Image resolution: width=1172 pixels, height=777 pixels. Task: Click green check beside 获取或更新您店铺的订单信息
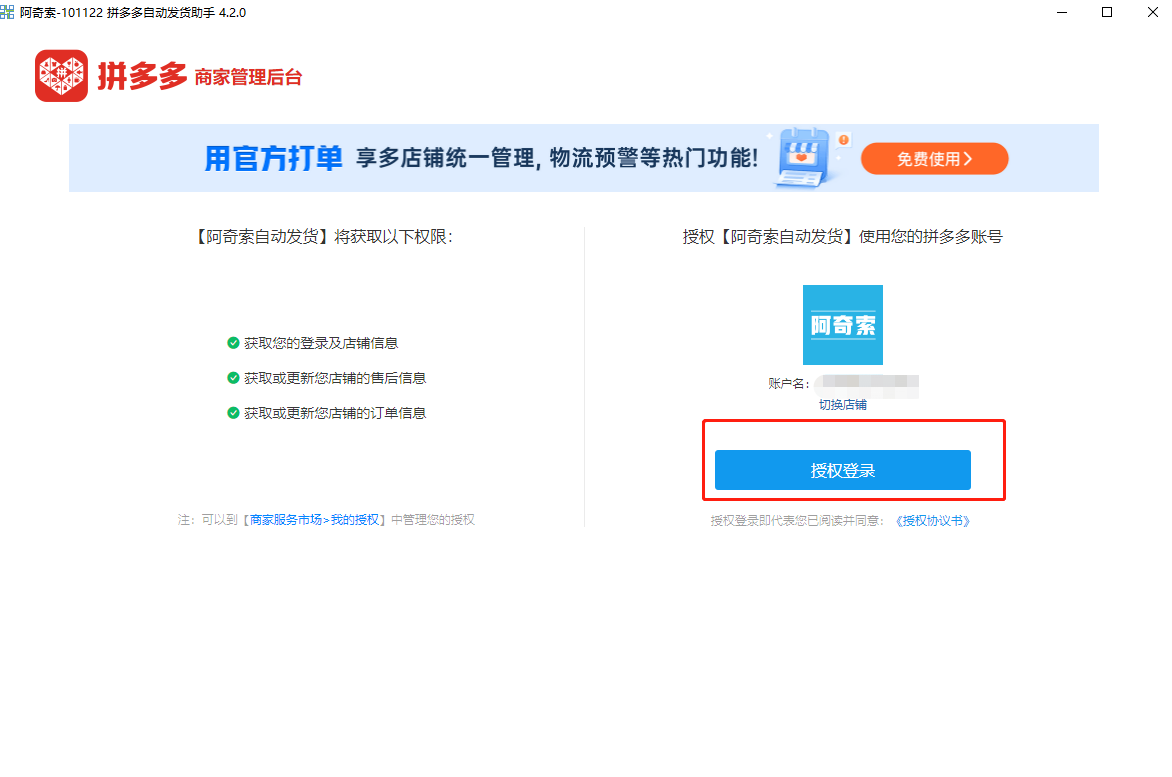(x=232, y=413)
